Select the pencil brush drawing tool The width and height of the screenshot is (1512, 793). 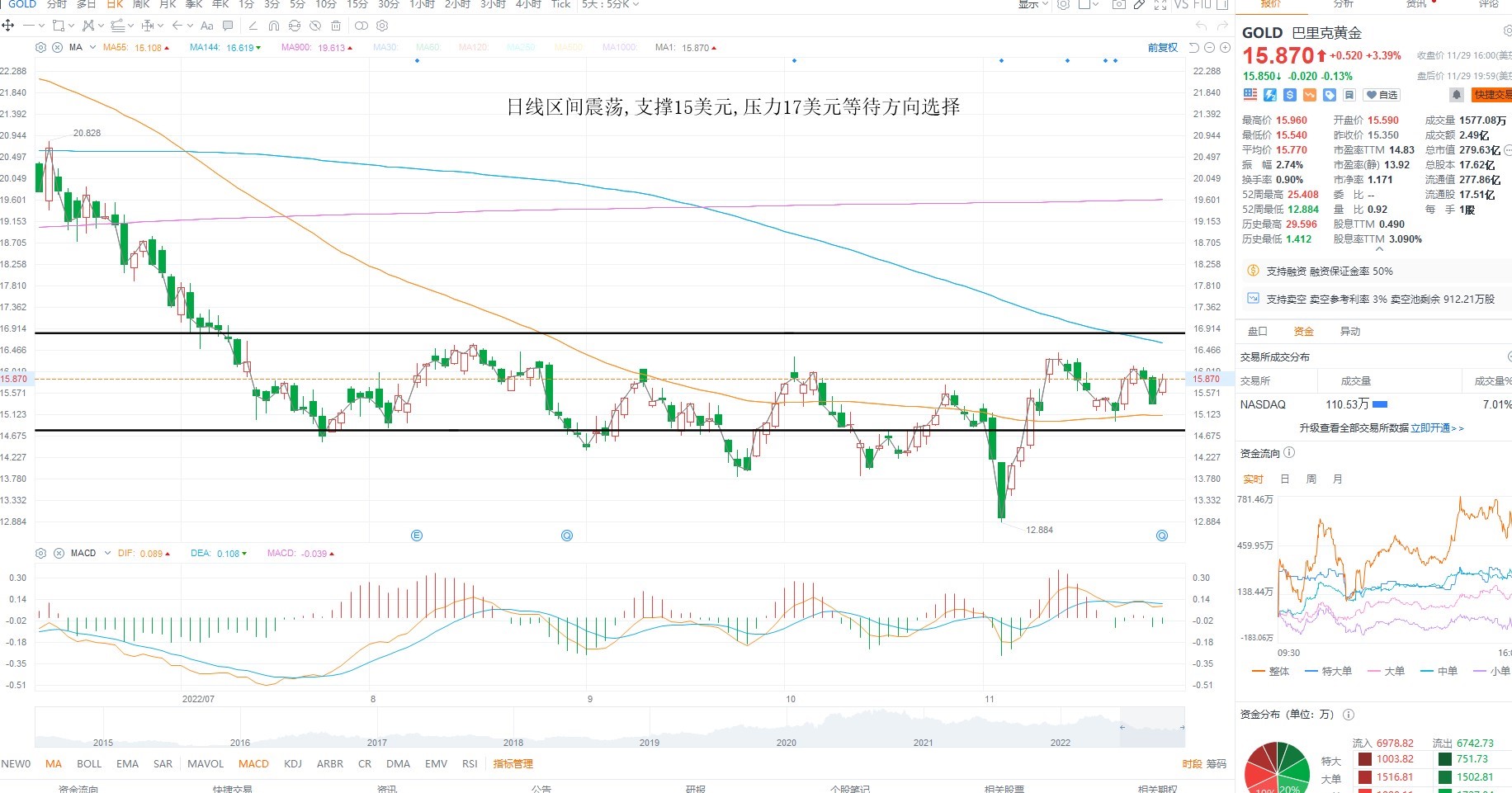pyautogui.click(x=253, y=26)
